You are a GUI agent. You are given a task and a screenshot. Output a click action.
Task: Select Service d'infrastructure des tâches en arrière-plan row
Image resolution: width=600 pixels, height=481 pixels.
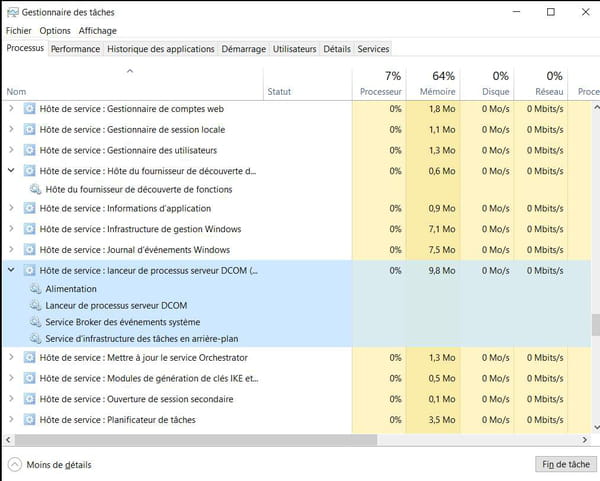coord(297,339)
